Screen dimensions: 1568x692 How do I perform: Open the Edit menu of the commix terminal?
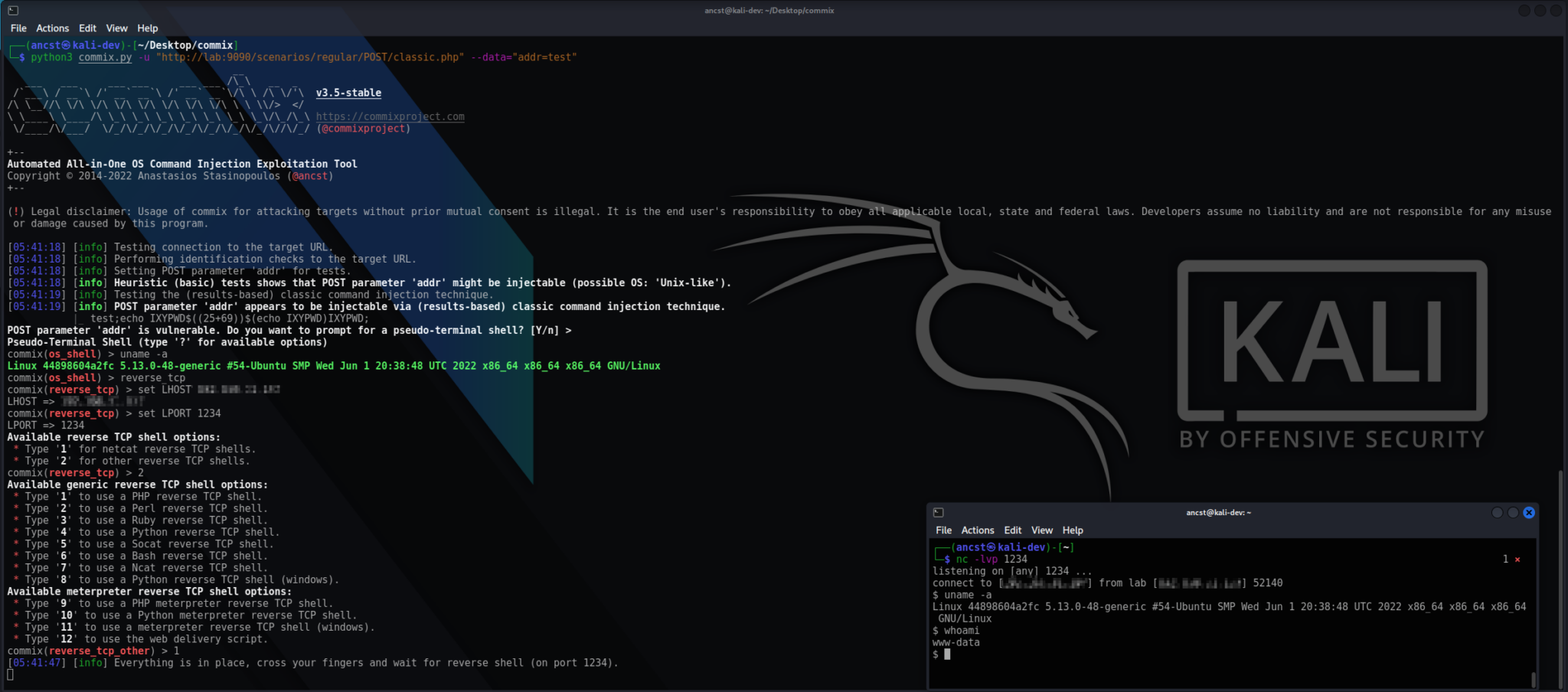pos(87,28)
